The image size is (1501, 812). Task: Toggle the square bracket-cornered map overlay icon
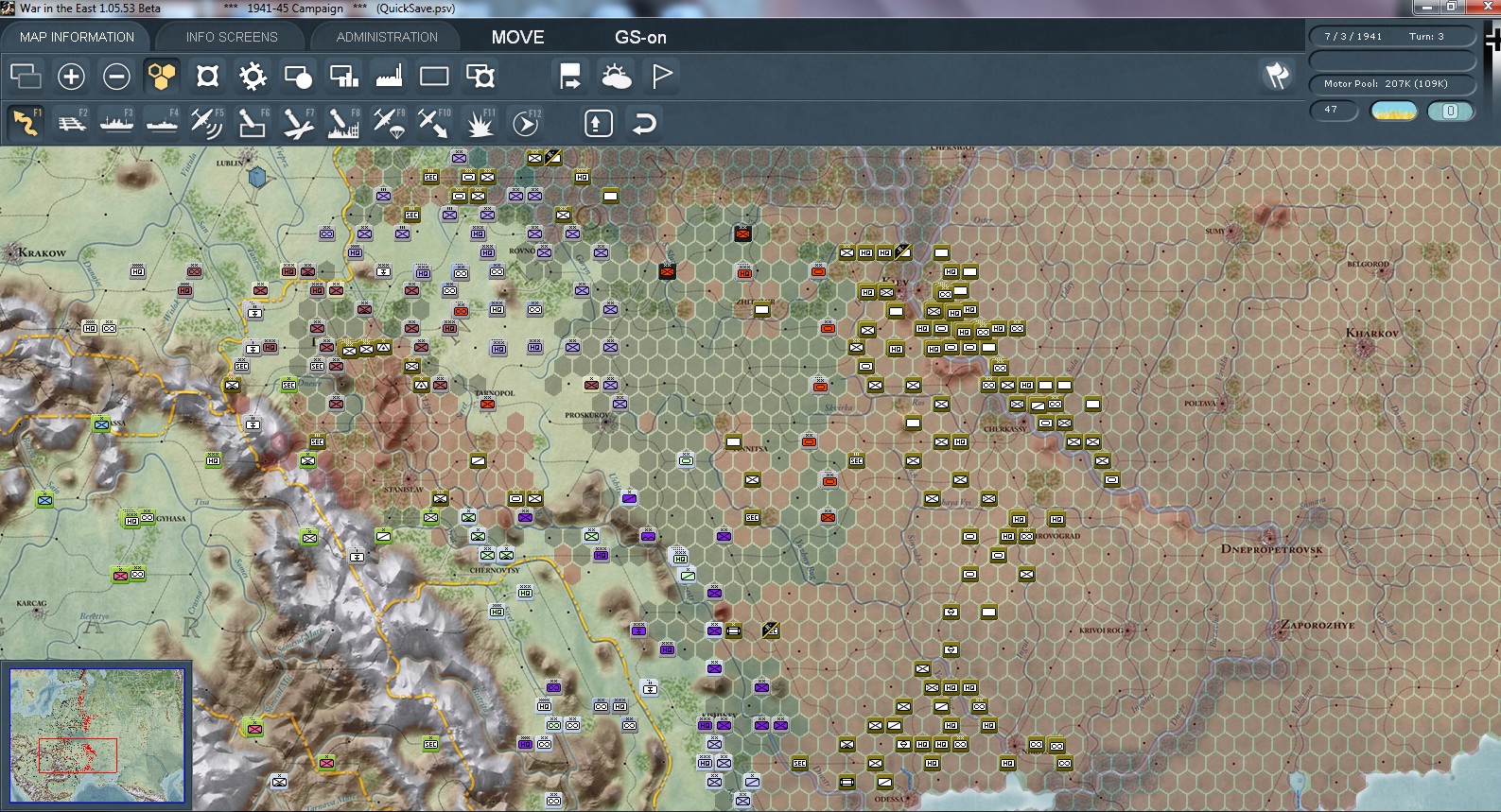207,76
